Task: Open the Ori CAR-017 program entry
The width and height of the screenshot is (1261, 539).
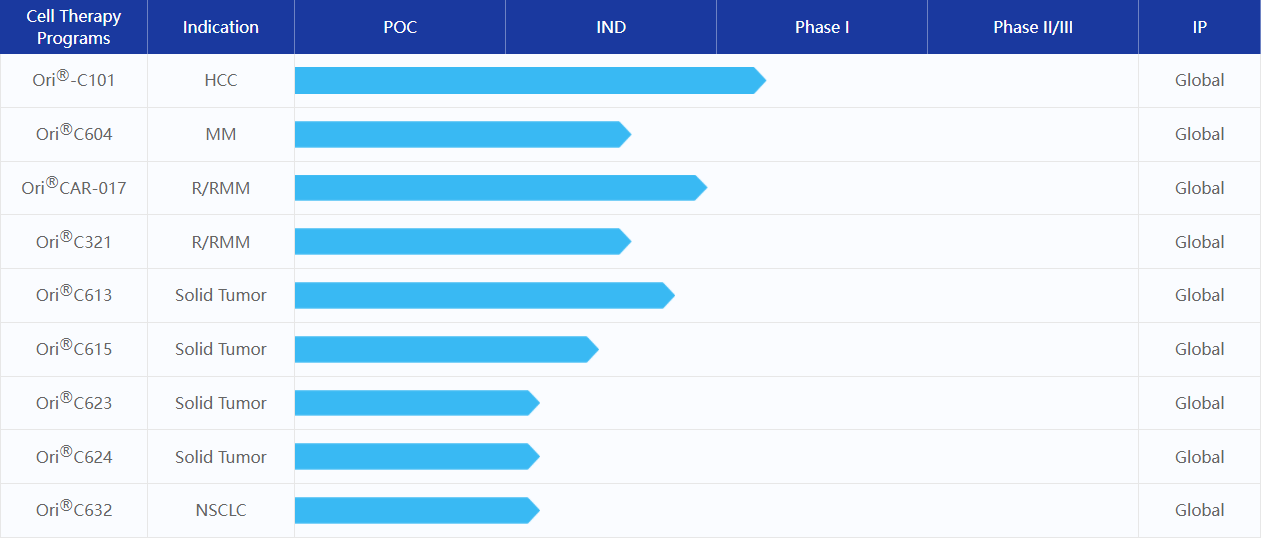Action: click(74, 188)
